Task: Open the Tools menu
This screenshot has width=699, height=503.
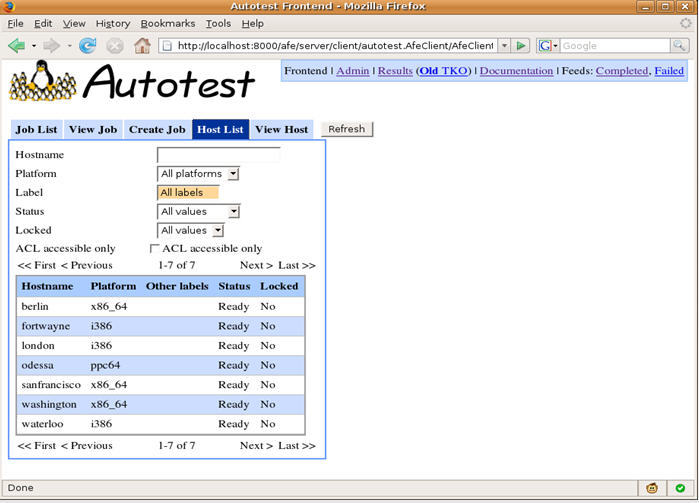Action: [218, 24]
